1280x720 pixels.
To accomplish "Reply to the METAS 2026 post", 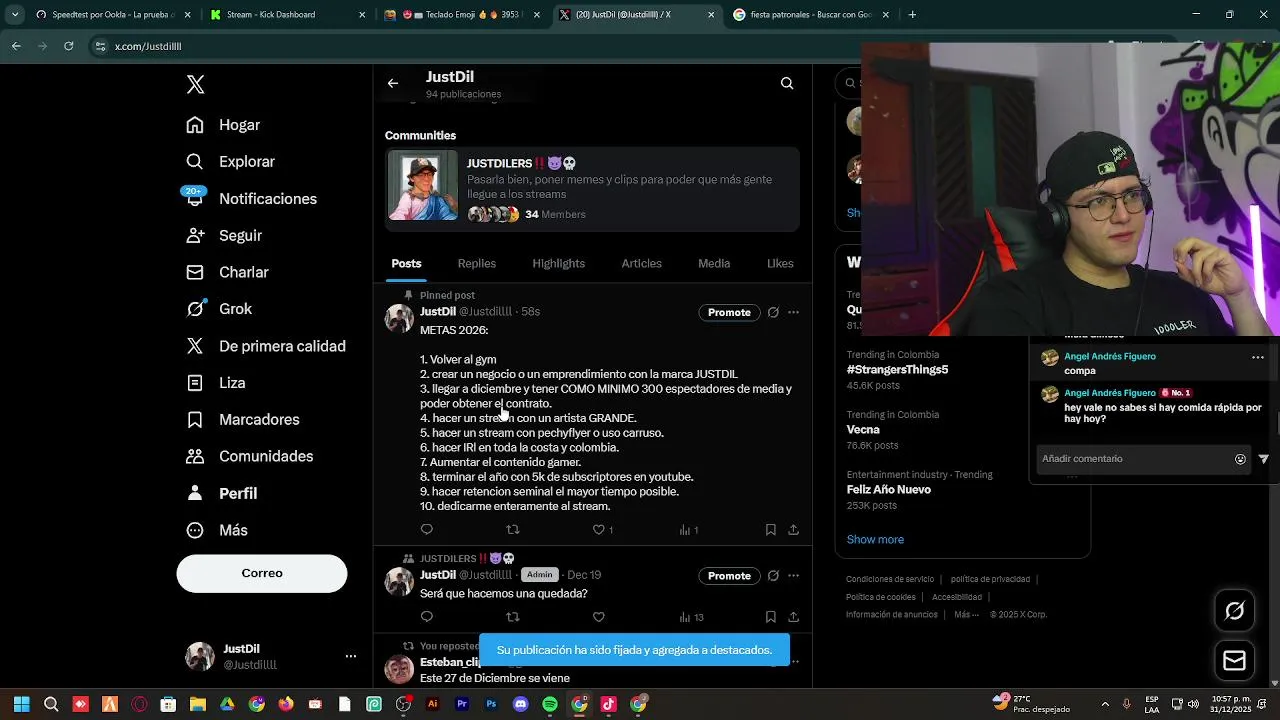I will point(427,530).
